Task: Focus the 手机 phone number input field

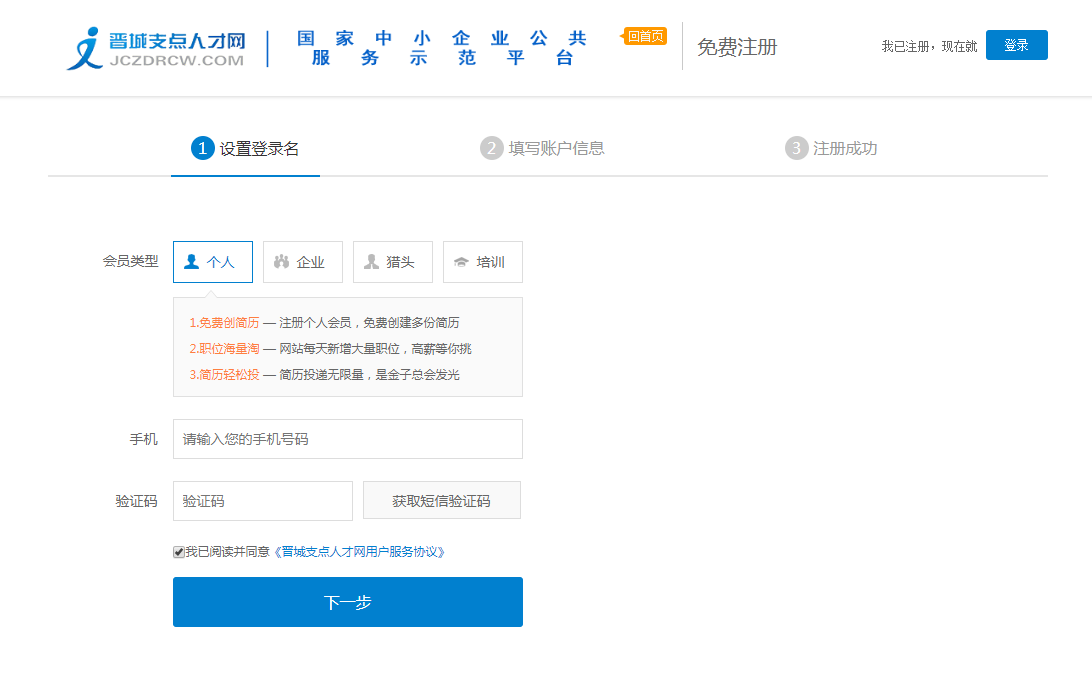Action: tap(348, 439)
